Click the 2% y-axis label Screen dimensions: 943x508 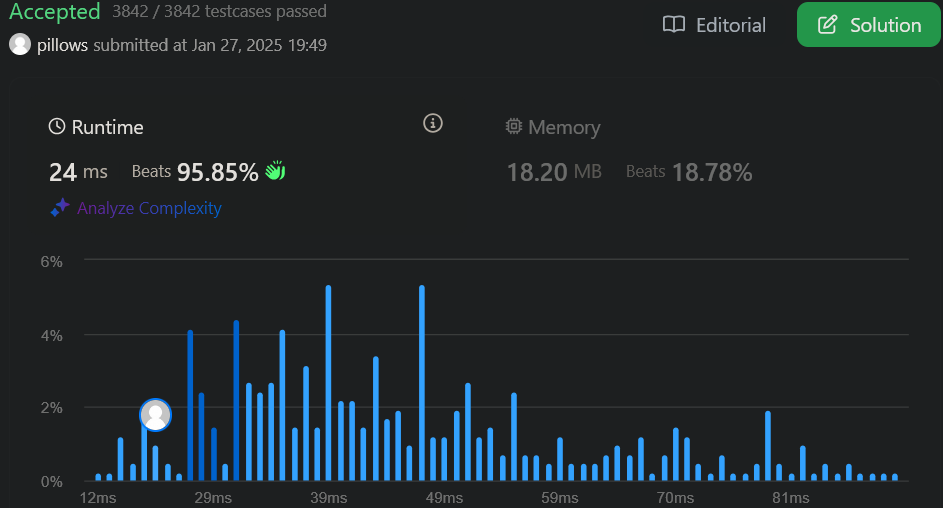(52, 408)
